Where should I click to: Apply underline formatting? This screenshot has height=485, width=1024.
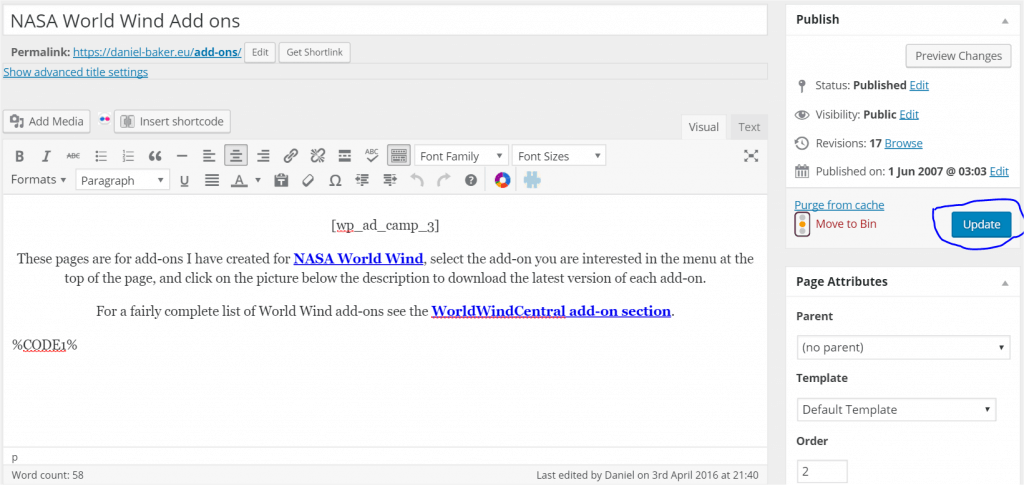184,180
